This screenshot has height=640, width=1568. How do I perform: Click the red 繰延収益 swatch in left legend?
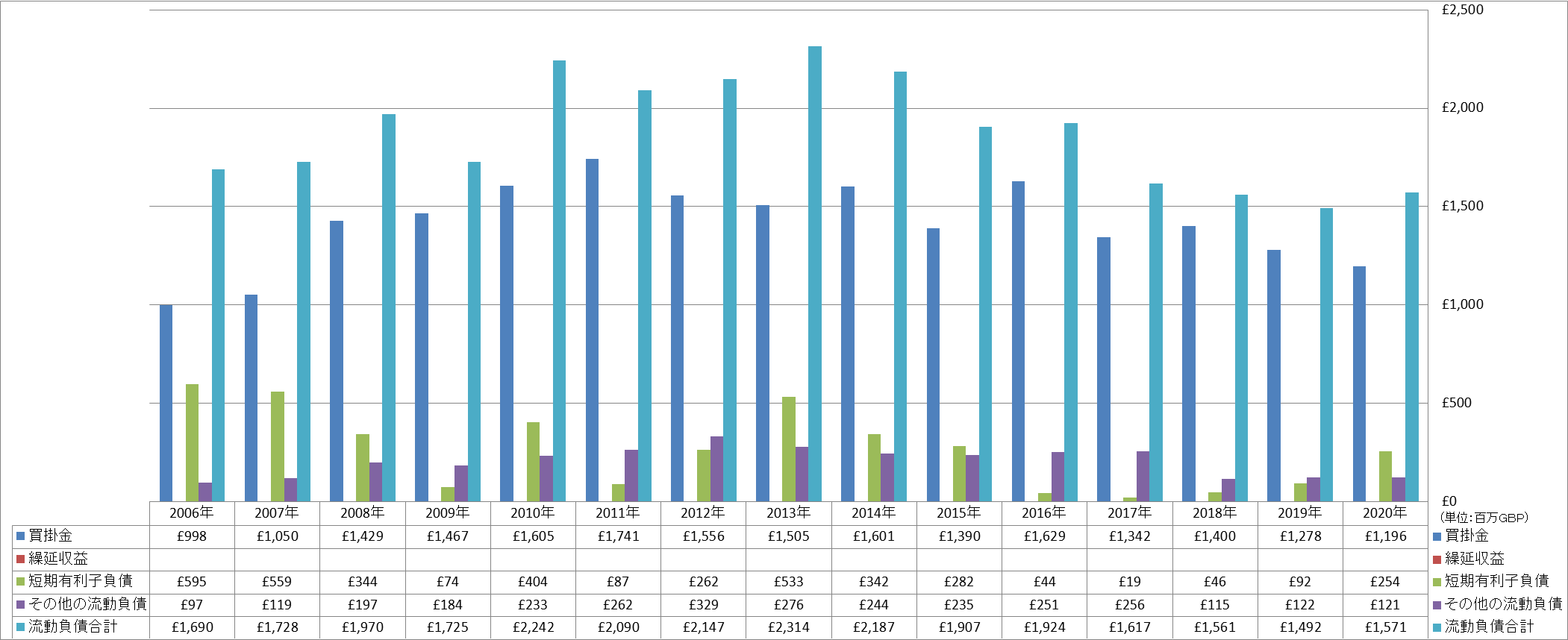[x=21, y=559]
